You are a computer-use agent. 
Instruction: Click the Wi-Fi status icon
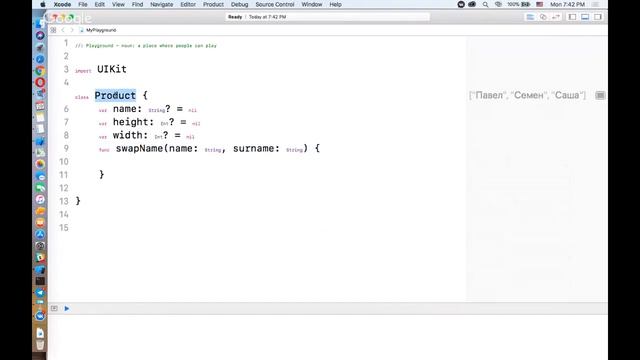tap(498, 4)
